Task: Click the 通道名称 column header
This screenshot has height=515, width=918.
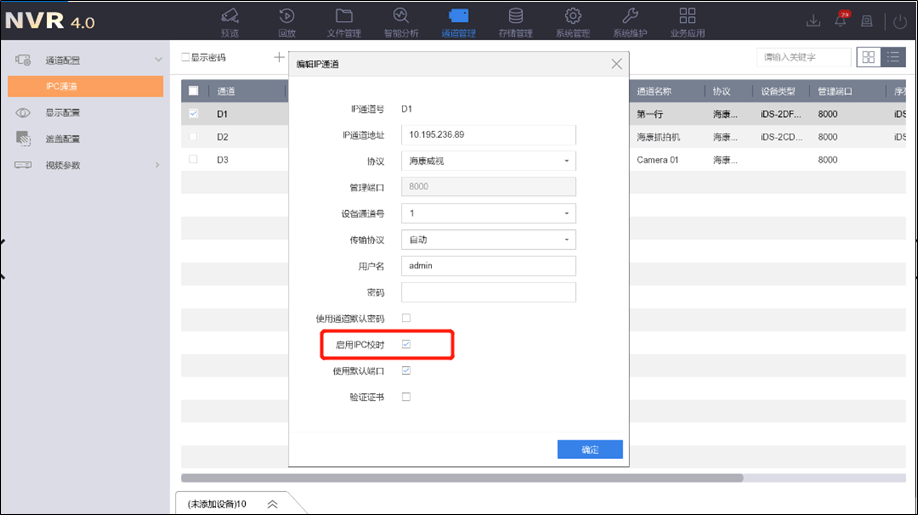Action: click(654, 91)
